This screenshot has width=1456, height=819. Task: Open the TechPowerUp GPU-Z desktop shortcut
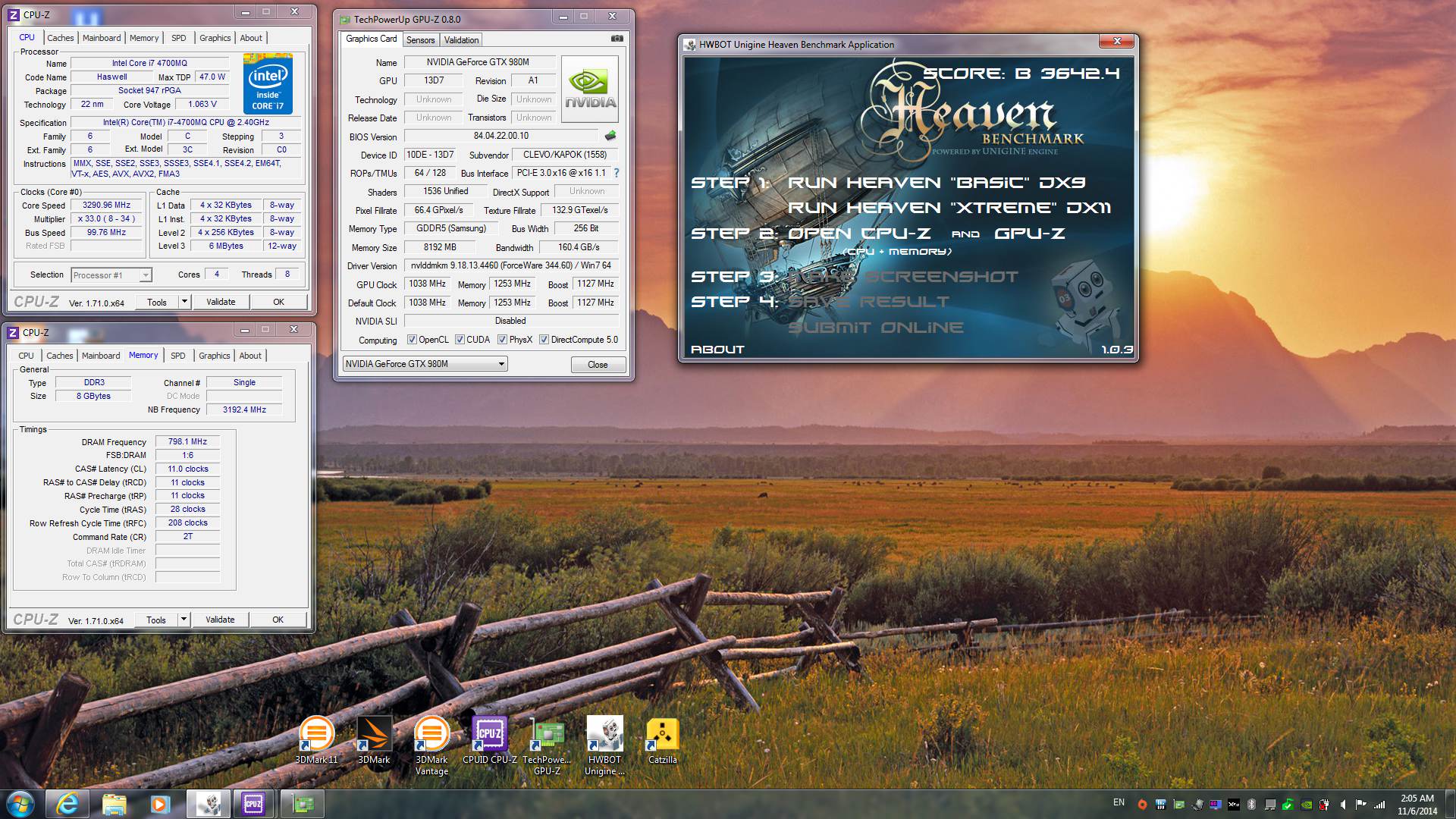[x=547, y=745]
